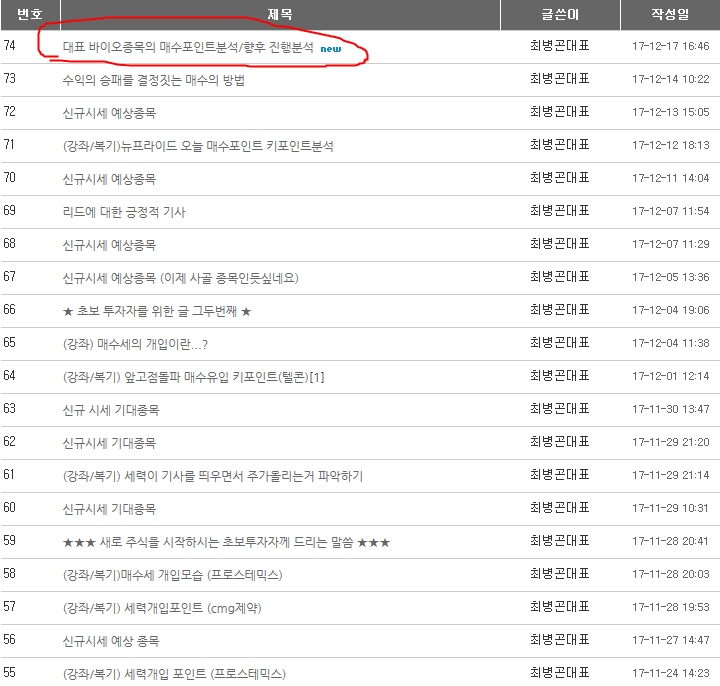Open post 60 titled '신규시세 기대종목'
This screenshot has height=686, width=720.
(x=109, y=509)
